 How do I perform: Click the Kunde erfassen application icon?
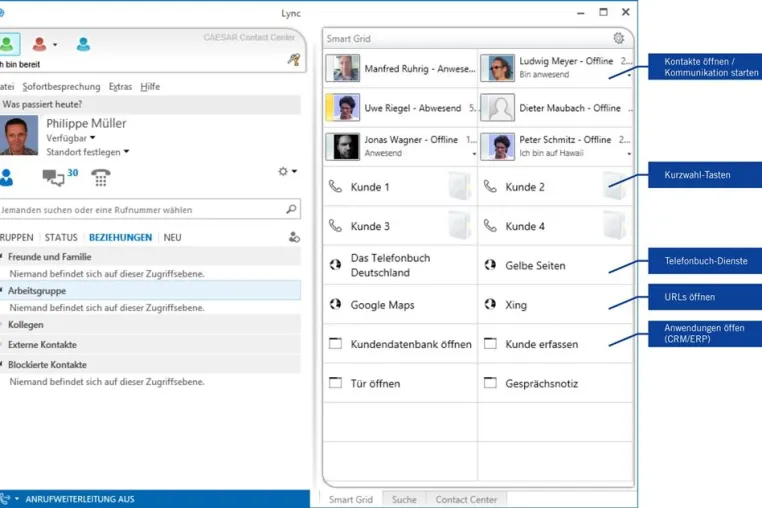coord(490,343)
